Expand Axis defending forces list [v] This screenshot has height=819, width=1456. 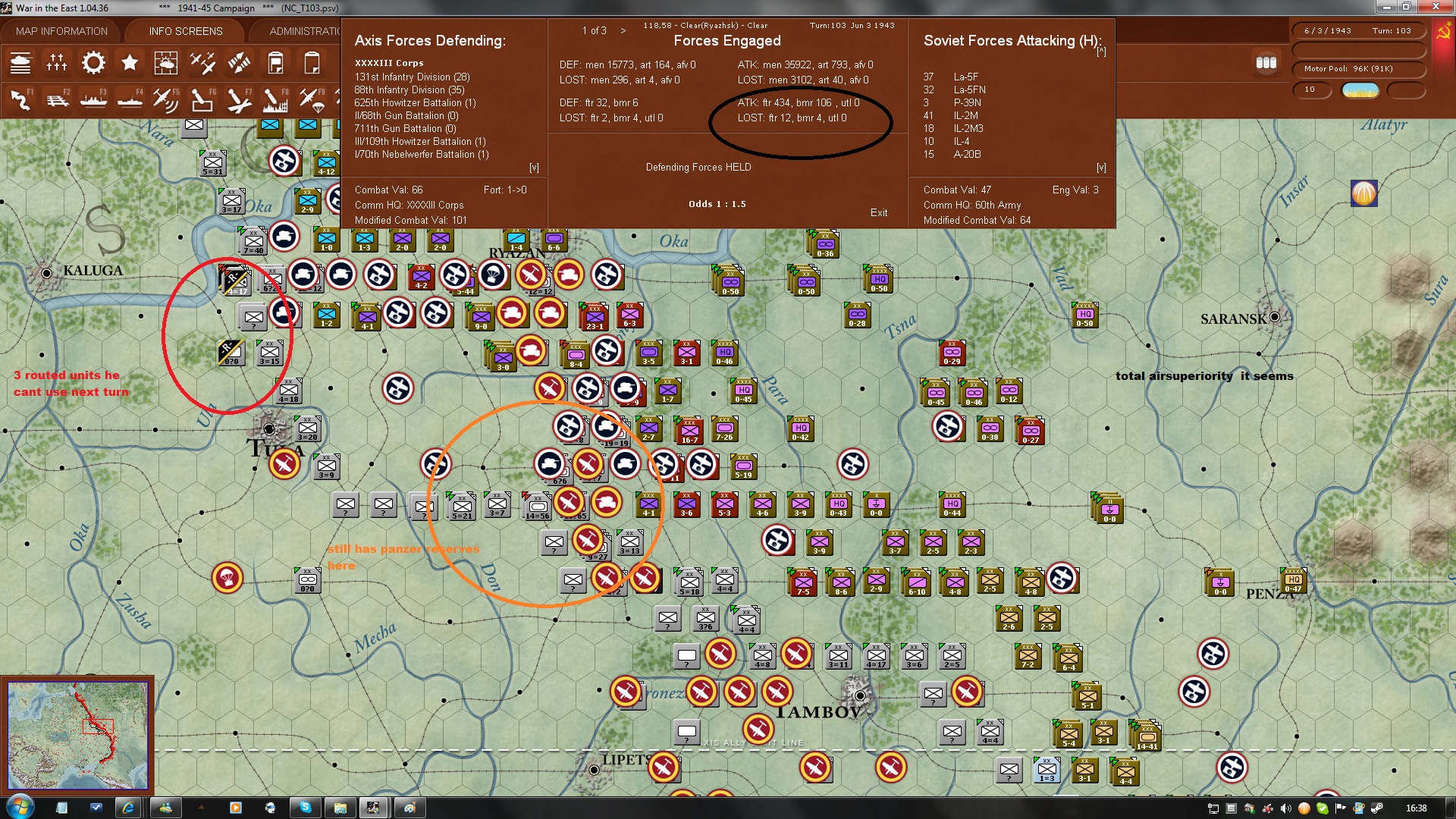pos(534,168)
